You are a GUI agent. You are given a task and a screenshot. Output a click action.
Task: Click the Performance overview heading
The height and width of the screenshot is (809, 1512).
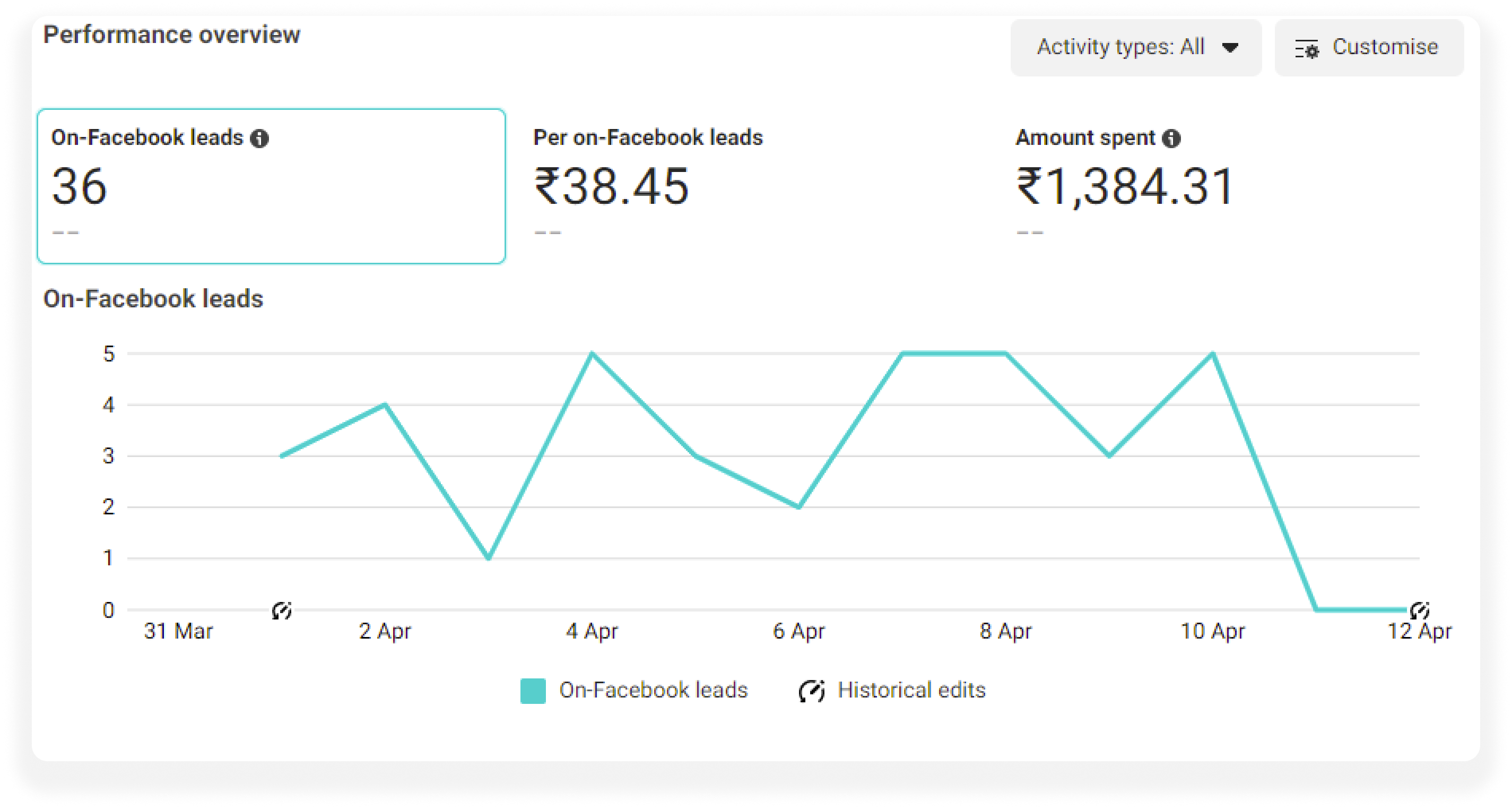coord(171,35)
